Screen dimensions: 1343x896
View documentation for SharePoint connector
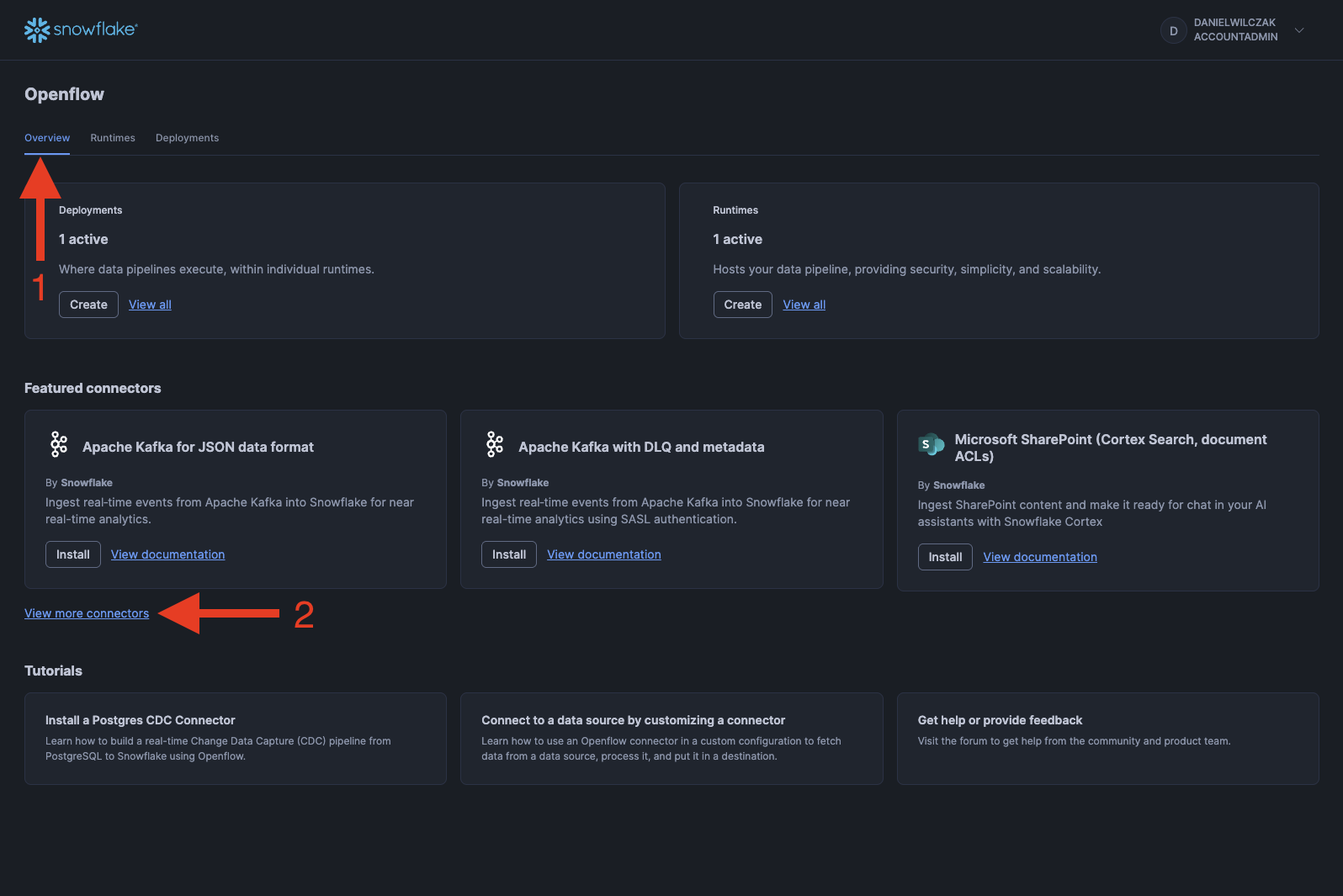(1040, 557)
